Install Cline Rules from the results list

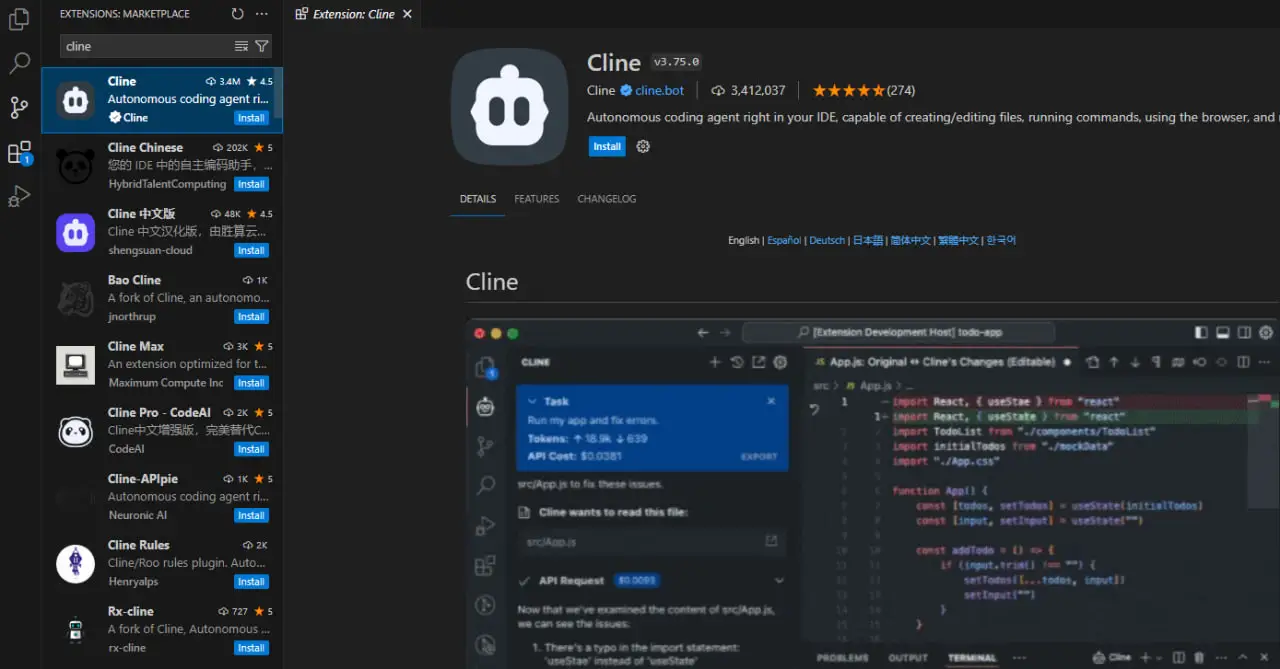251,582
